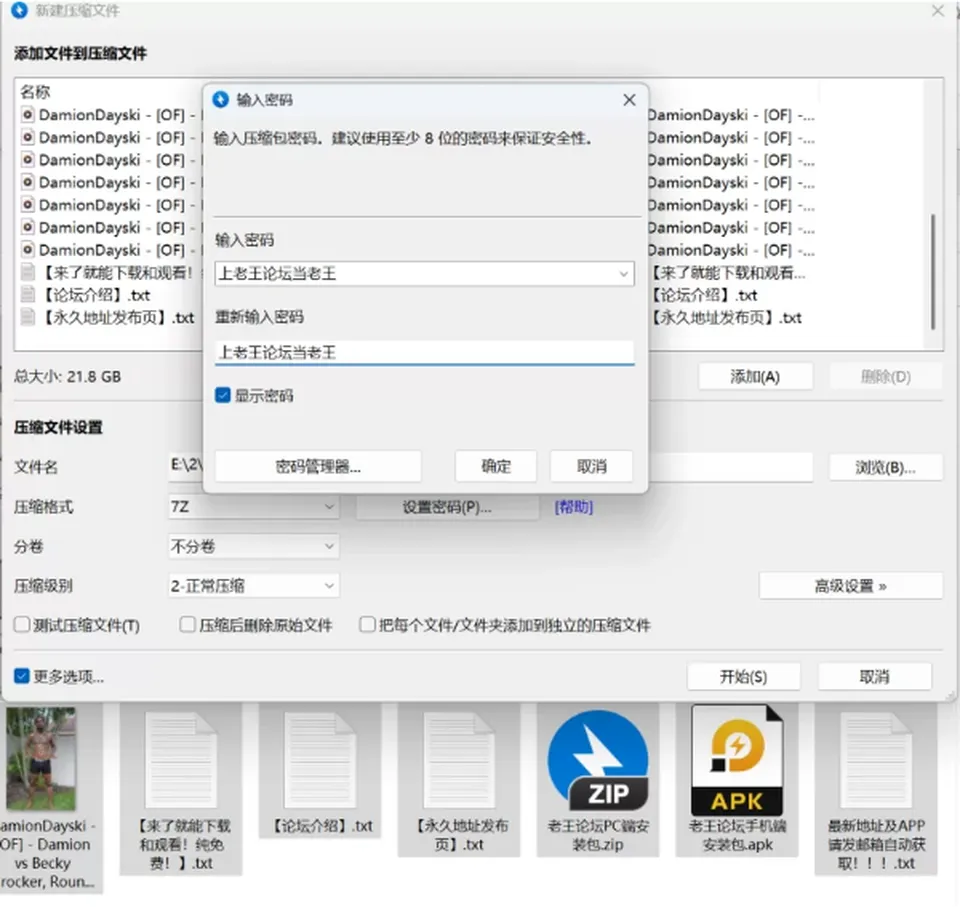Select the 最新地址及APP text file icon

click(876, 761)
